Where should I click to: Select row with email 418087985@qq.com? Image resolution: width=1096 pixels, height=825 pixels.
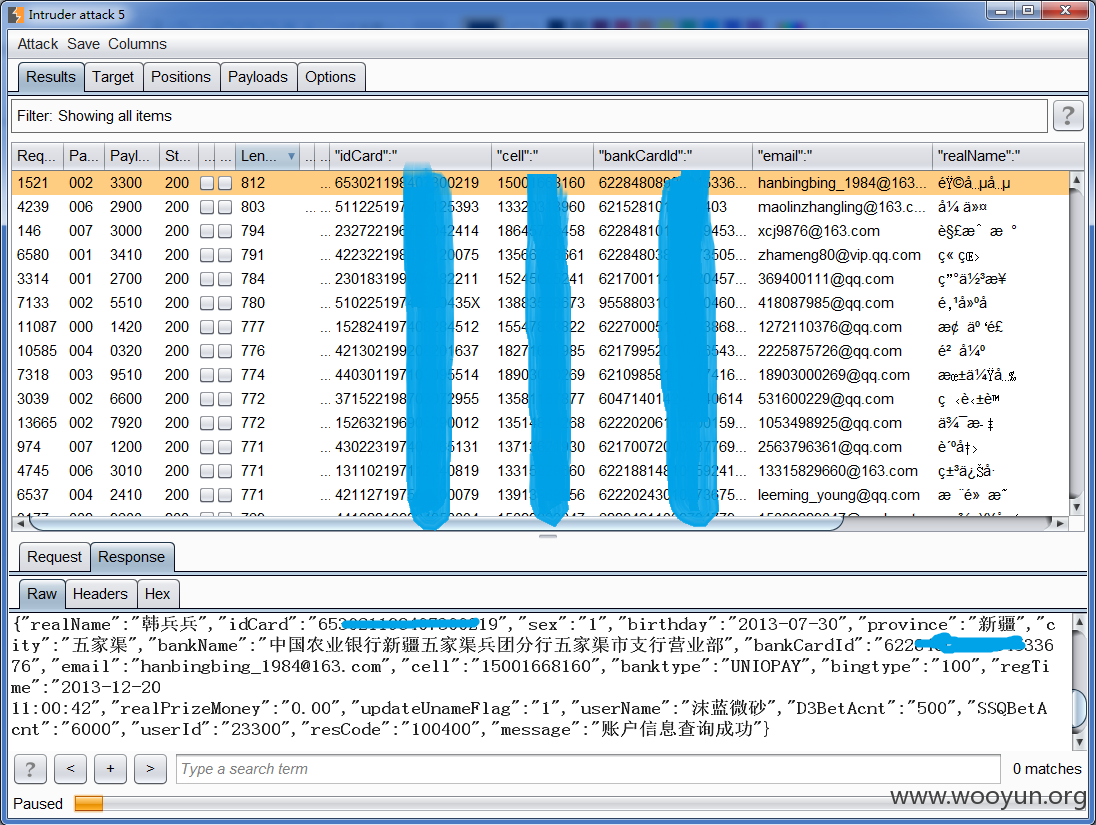point(540,303)
